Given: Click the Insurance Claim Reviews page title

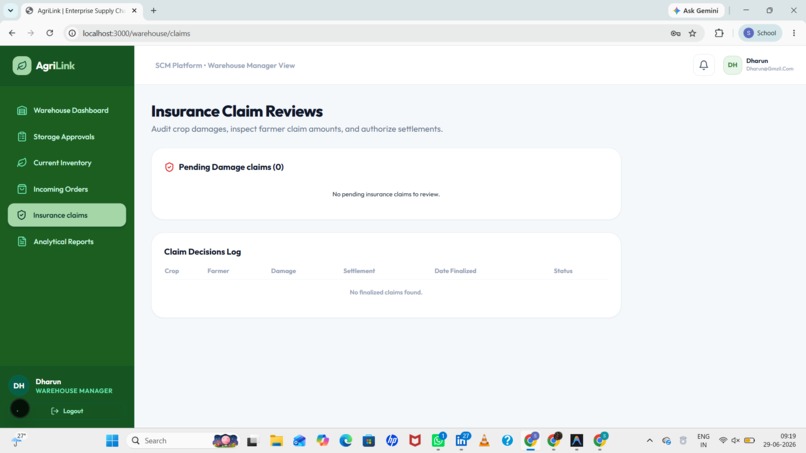Looking at the screenshot, I should 237,111.
